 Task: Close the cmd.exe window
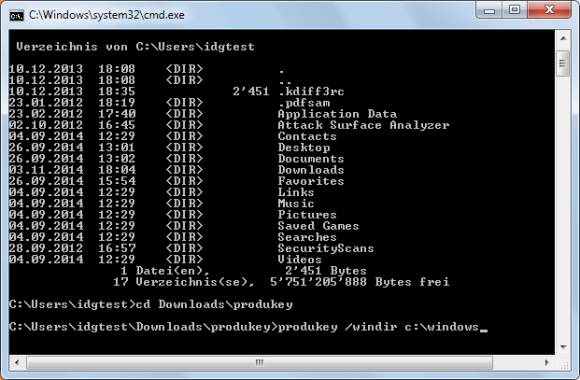[x=549, y=10]
